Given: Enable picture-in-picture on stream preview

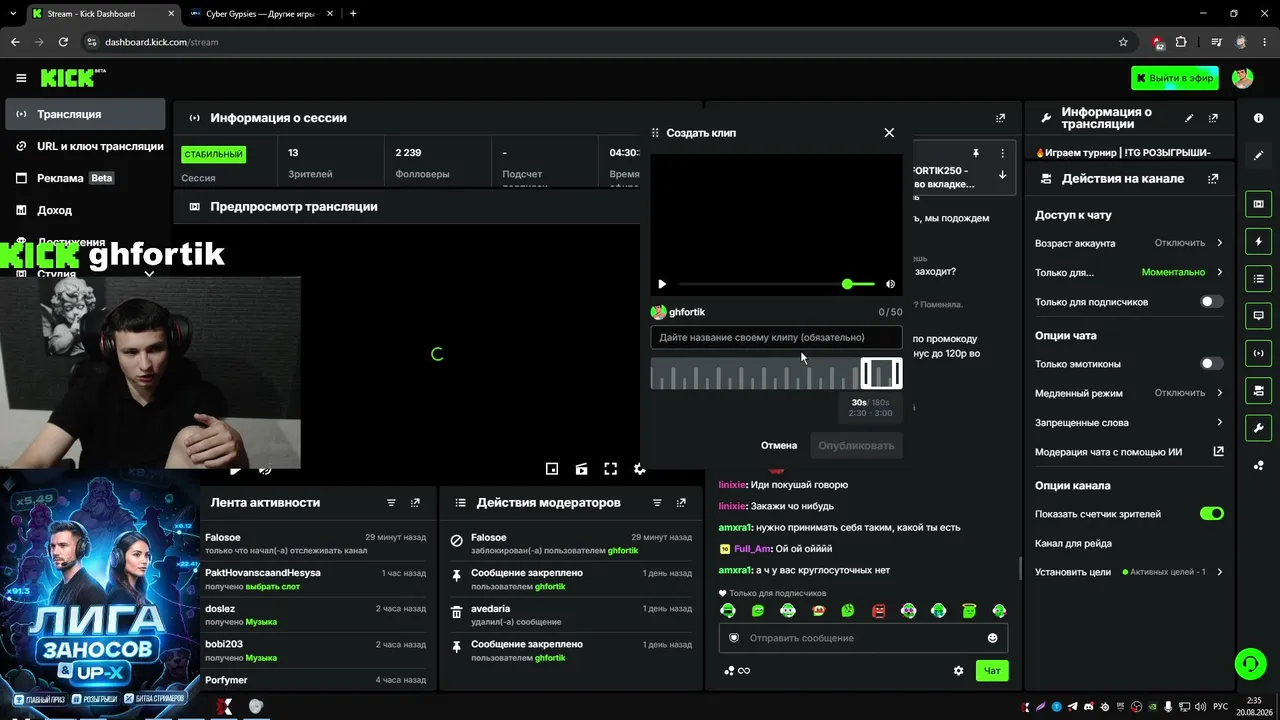Looking at the screenshot, I should 551,469.
